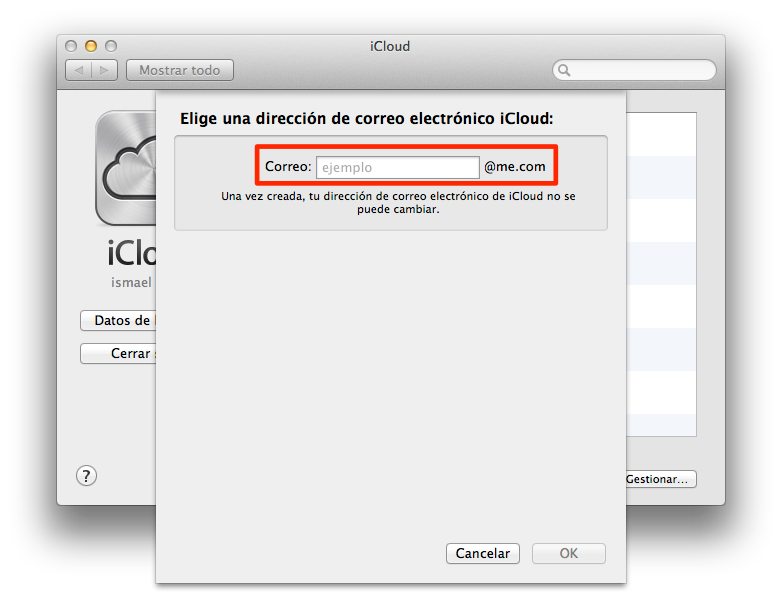782x594 pixels.
Task: Click the Cerrar sign out button
Action: coord(118,354)
